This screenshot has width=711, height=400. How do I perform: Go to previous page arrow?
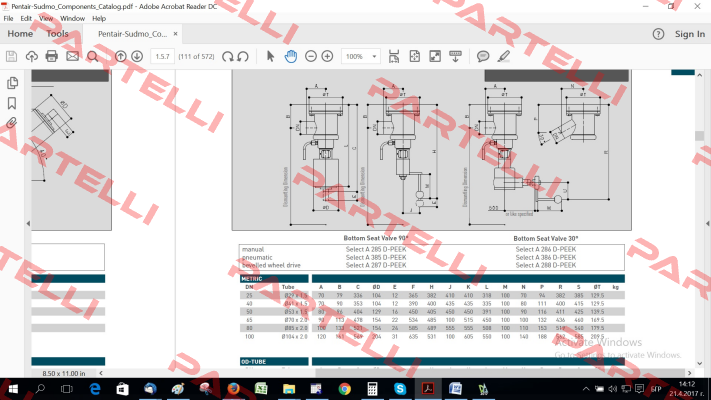[121, 56]
